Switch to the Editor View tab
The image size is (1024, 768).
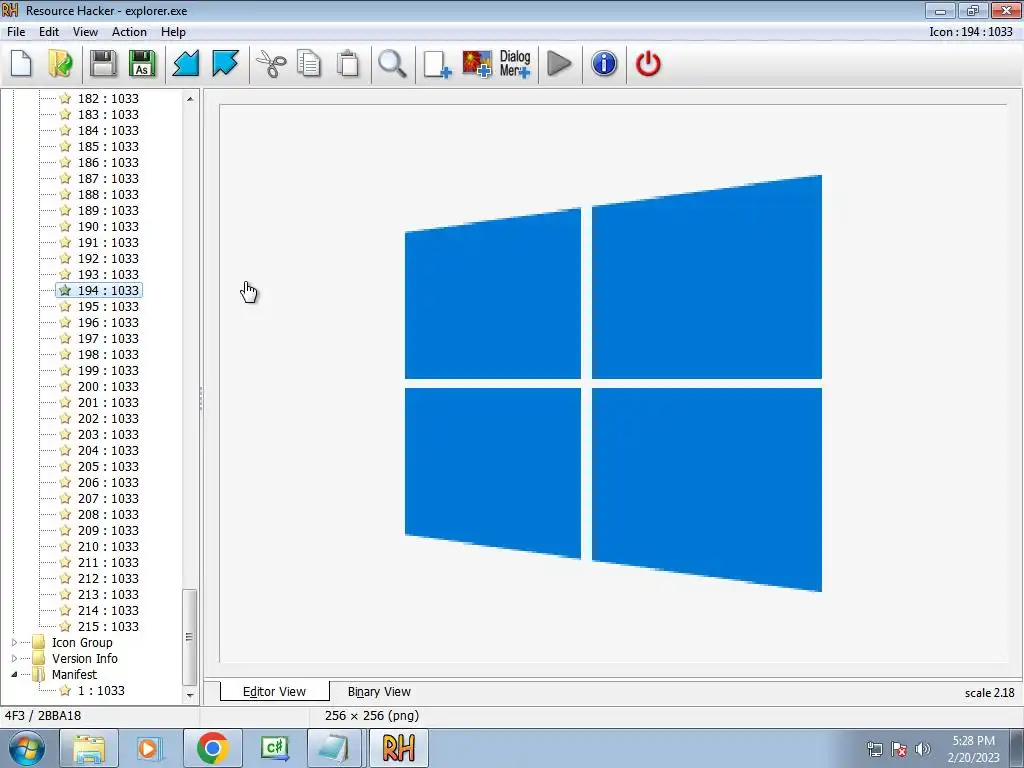tap(274, 692)
